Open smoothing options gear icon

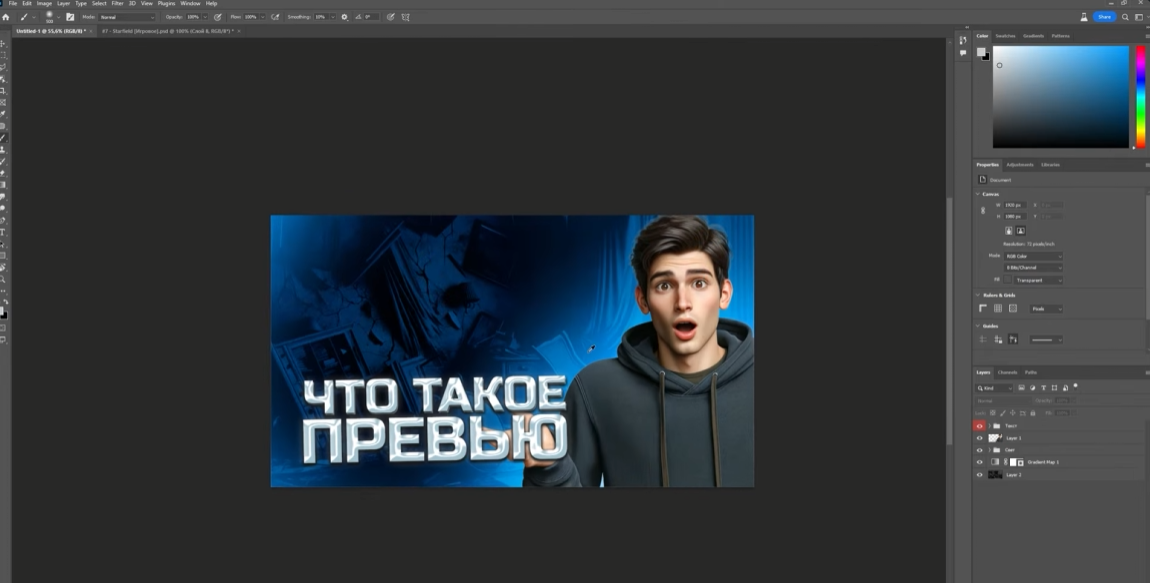point(345,17)
